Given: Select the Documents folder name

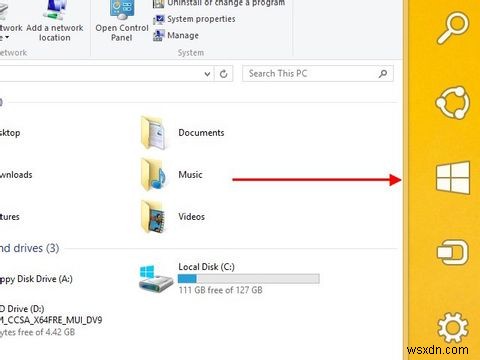Looking at the screenshot, I should coord(201,133).
